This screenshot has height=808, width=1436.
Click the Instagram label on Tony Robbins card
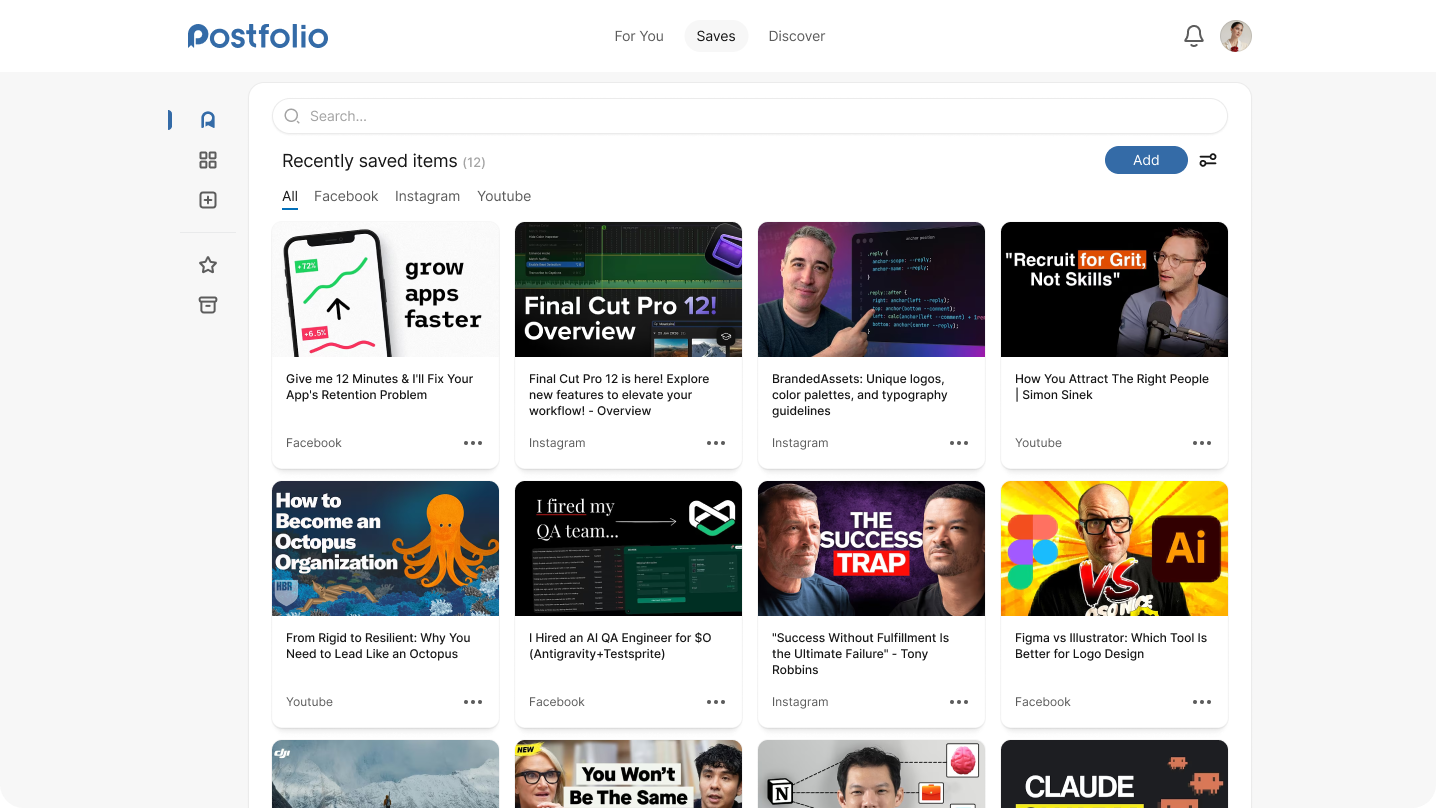(x=800, y=702)
